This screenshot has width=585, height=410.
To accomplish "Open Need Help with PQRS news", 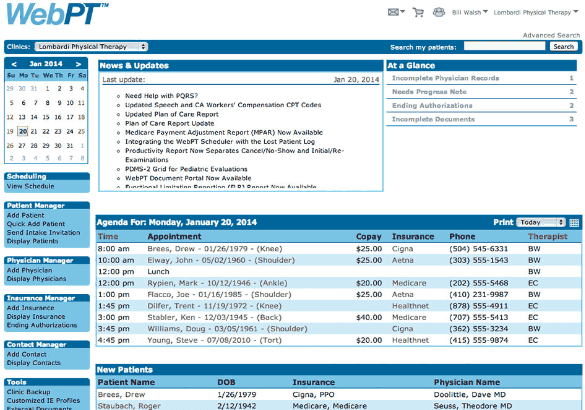I will point(161,96).
